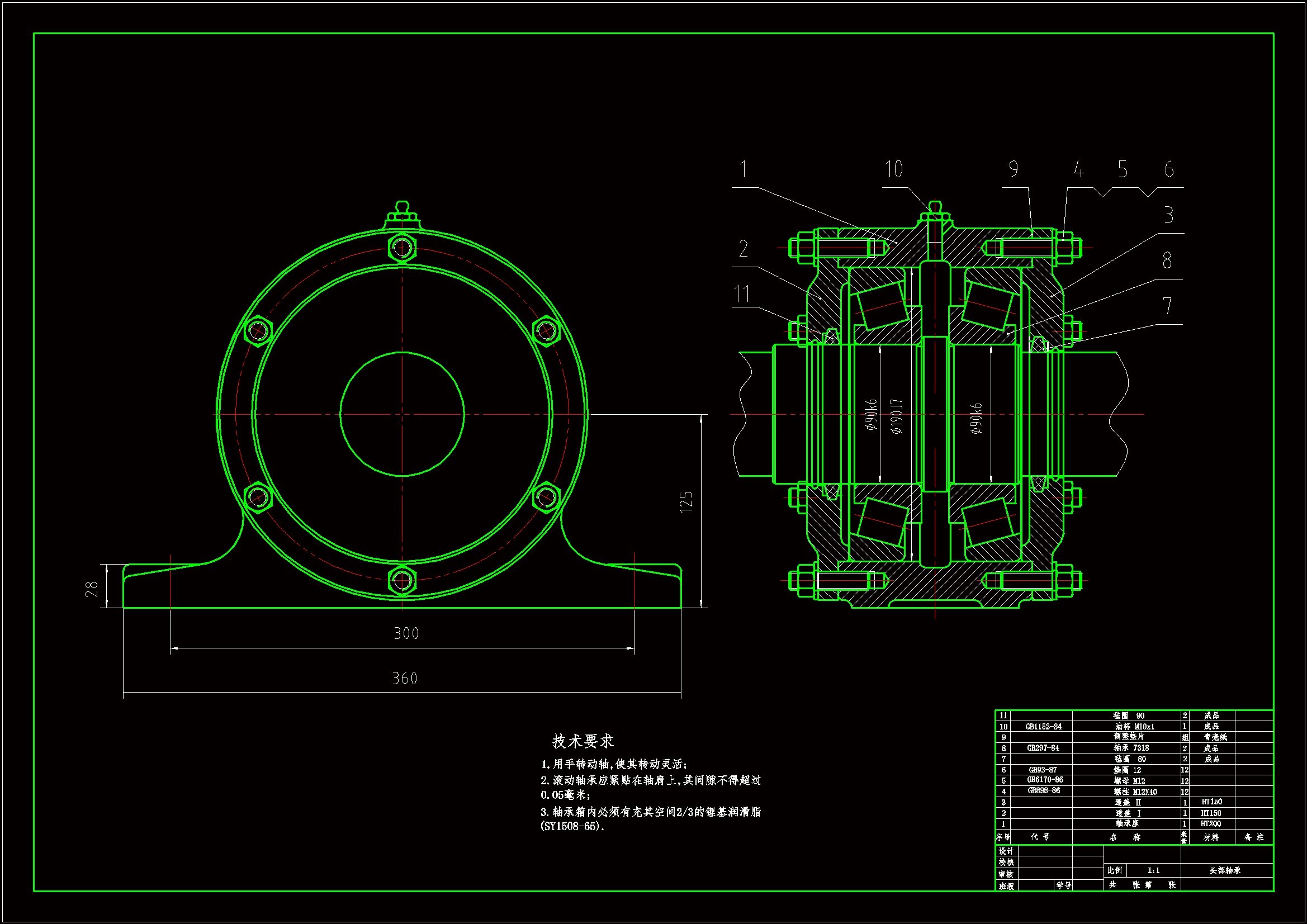This screenshot has width=1307, height=924.
Task: Click the 头部轴承 drawing title cell
Action: (1225, 870)
